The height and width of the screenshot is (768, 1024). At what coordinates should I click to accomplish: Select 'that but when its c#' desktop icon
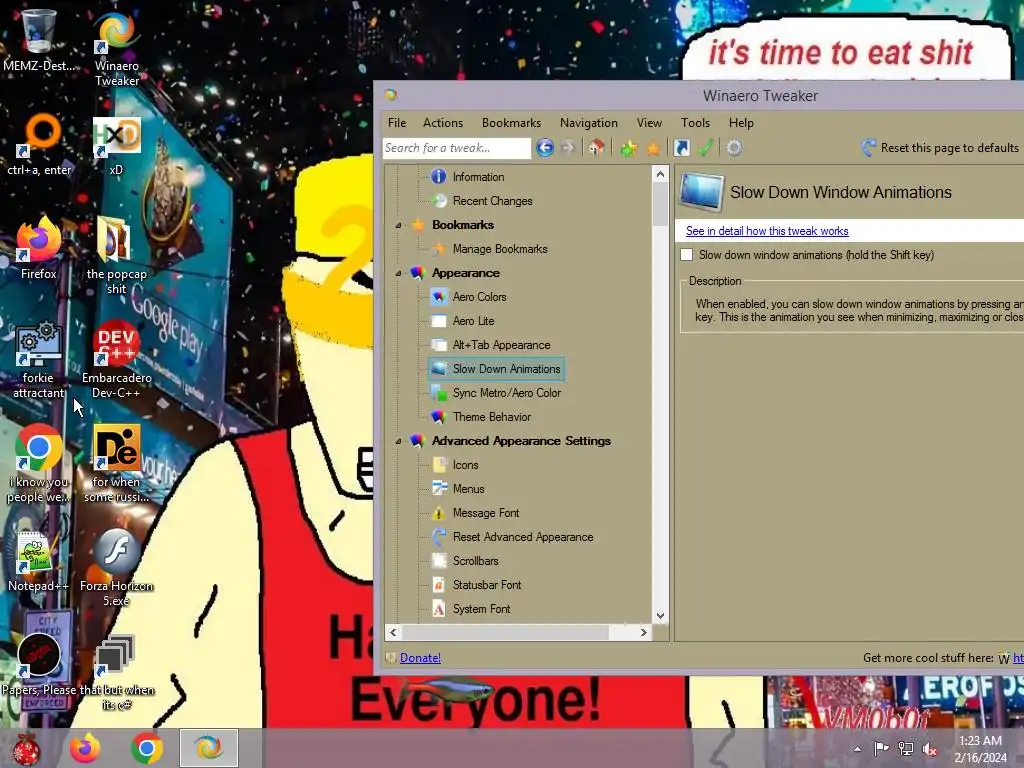coord(116,672)
